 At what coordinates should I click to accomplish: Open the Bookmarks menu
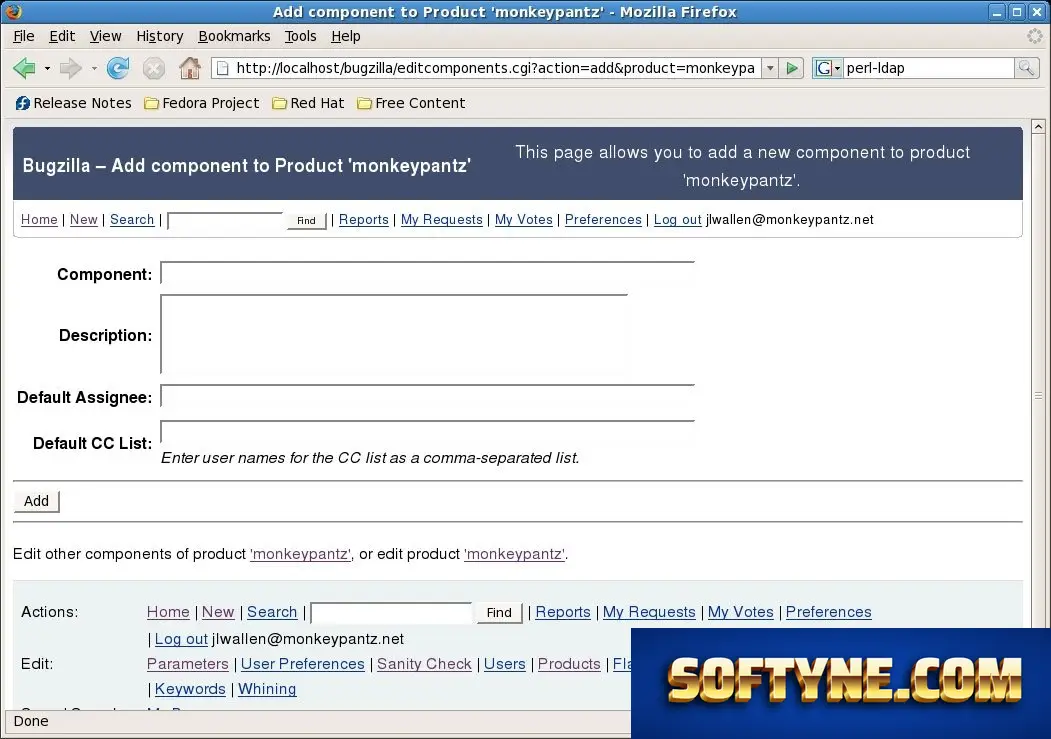234,36
